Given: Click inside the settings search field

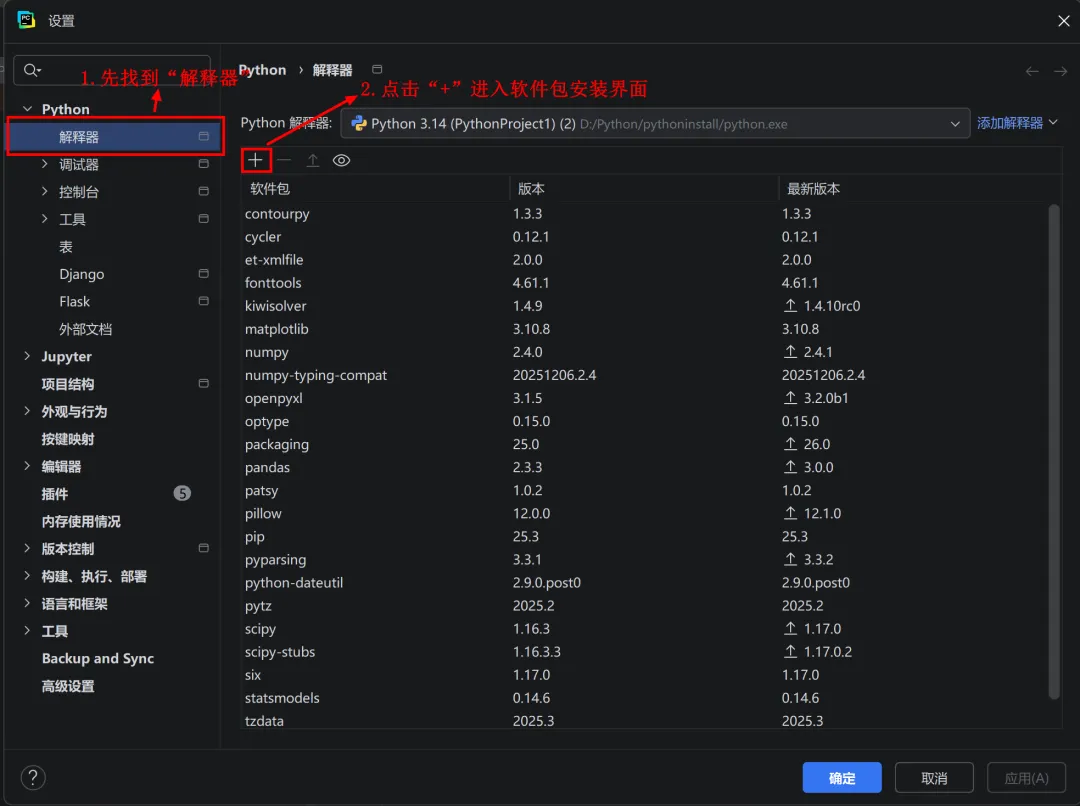Looking at the screenshot, I should pos(112,70).
